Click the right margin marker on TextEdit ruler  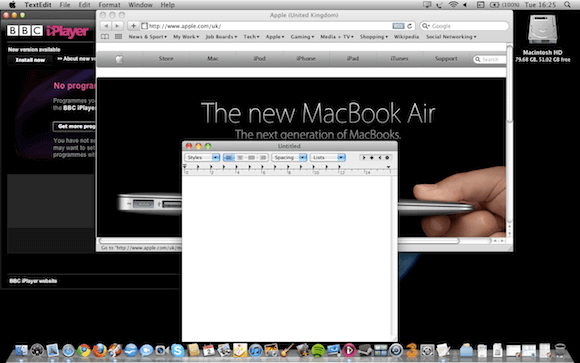[x=388, y=167]
